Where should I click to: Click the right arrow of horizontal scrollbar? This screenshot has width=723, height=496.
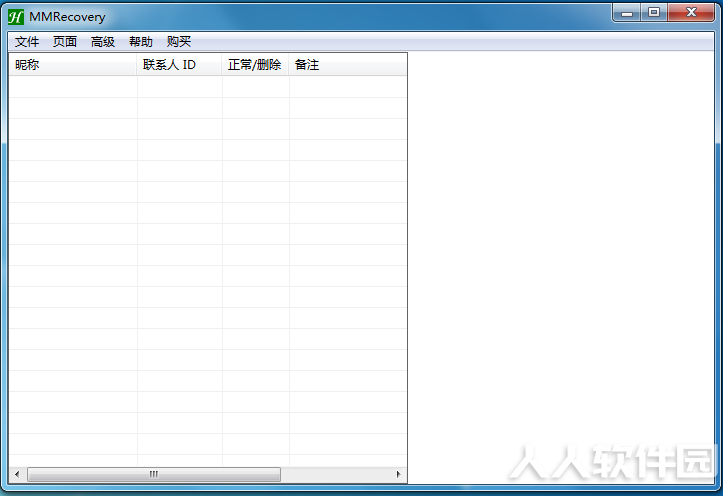[x=398, y=474]
